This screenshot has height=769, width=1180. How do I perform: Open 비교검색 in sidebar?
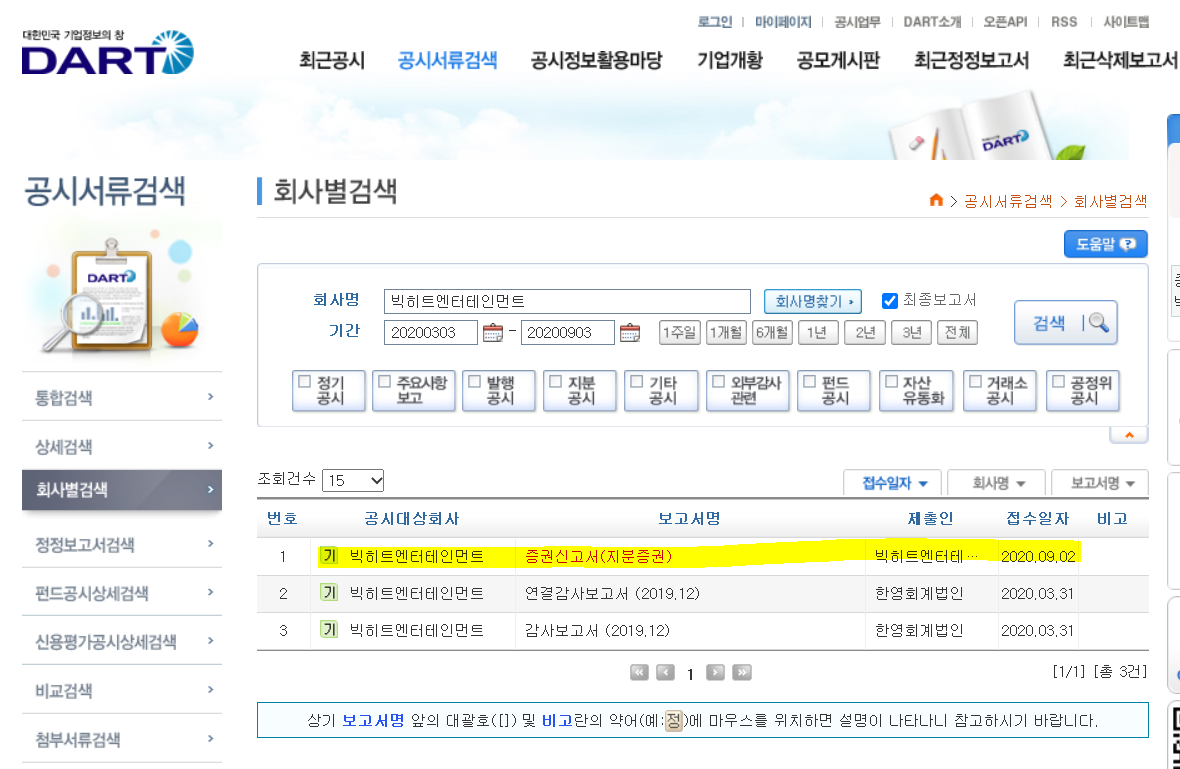122,691
